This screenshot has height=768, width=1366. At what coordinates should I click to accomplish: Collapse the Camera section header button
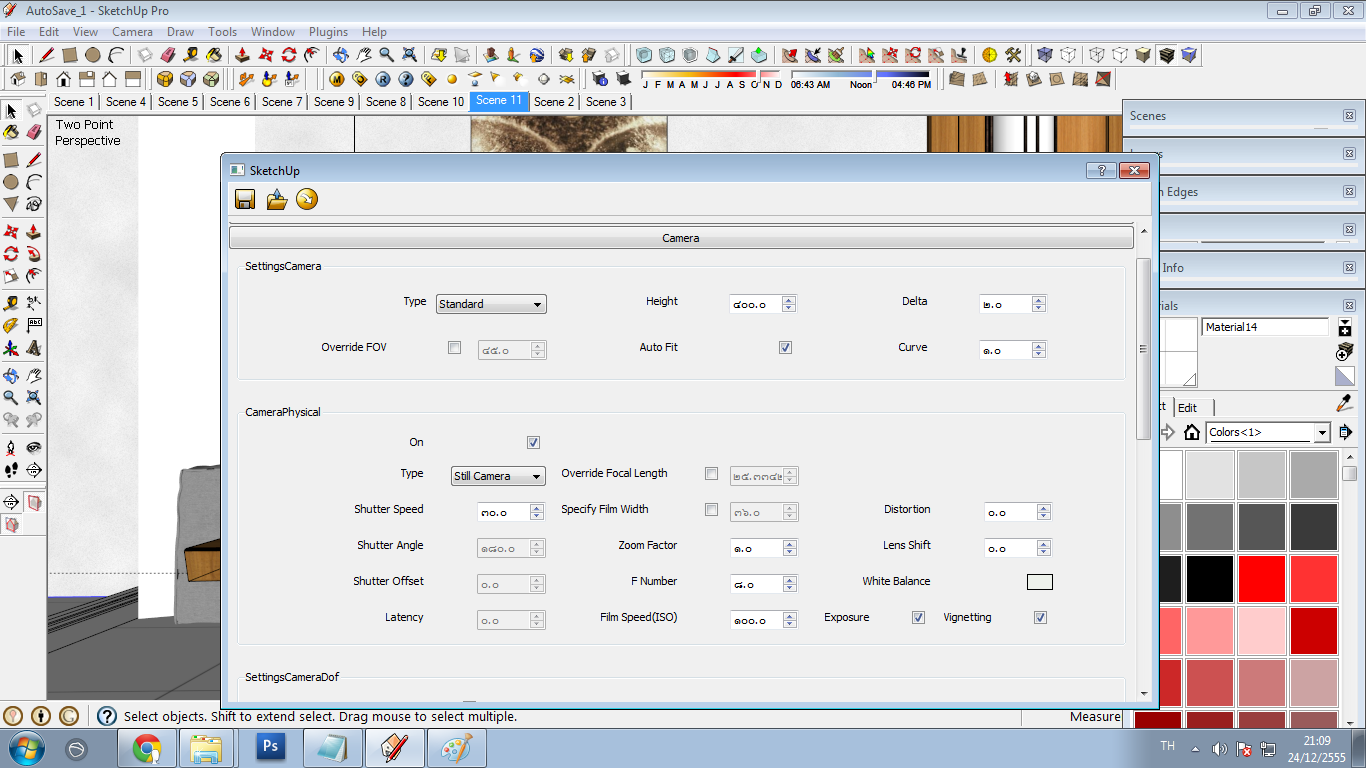tap(681, 238)
